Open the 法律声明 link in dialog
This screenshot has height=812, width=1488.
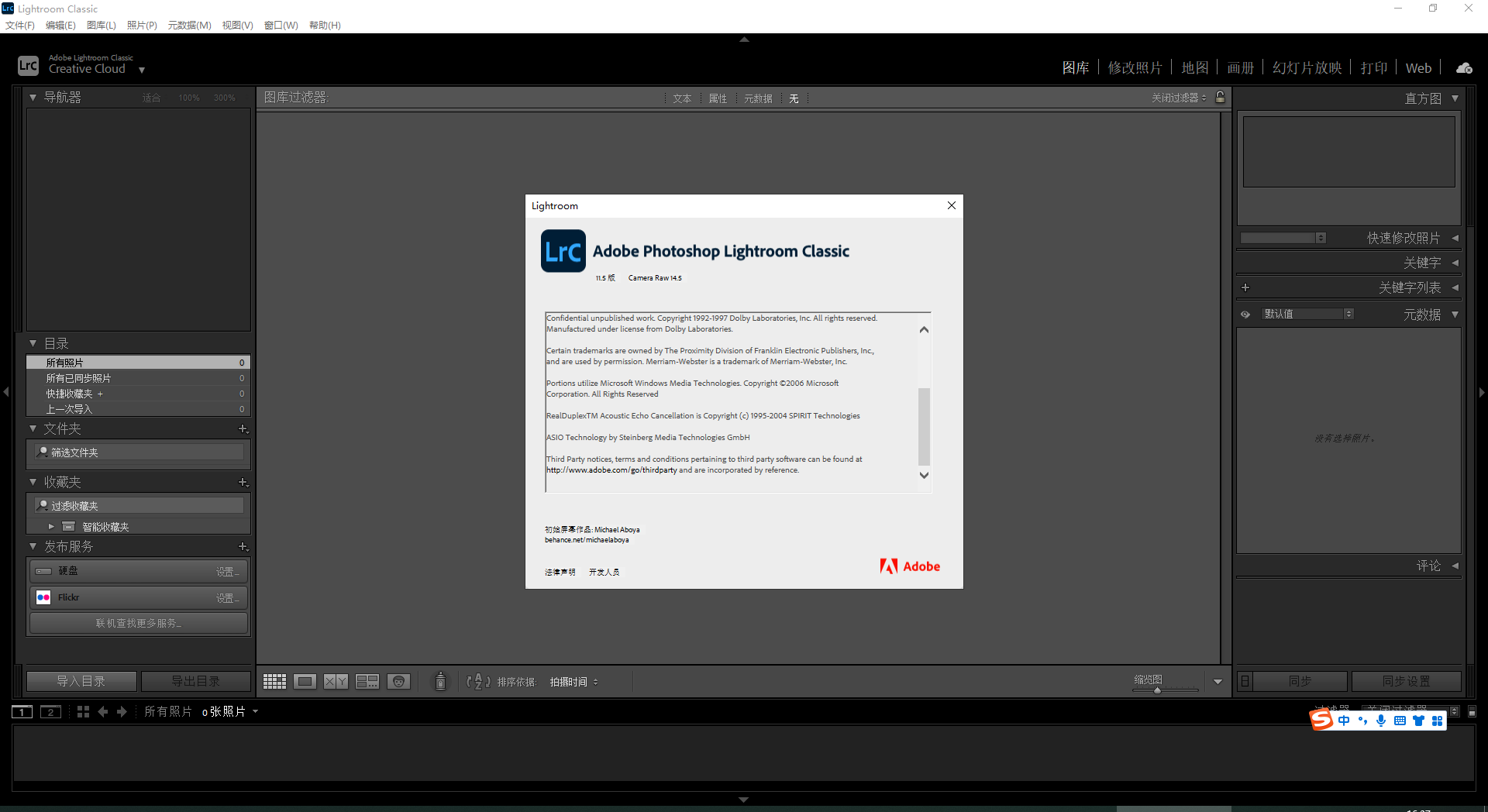[x=559, y=572]
